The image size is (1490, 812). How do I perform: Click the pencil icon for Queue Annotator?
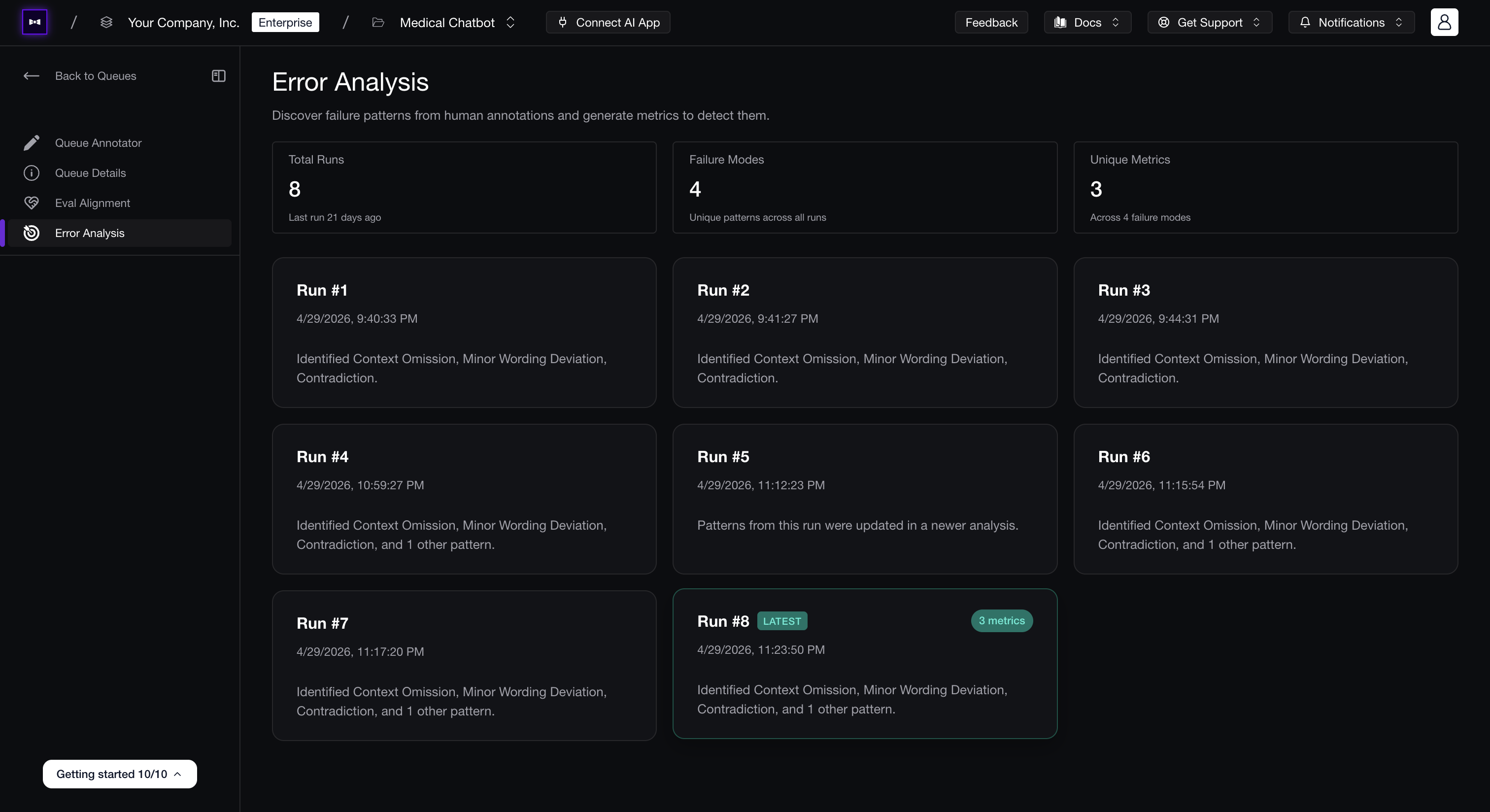click(x=31, y=143)
